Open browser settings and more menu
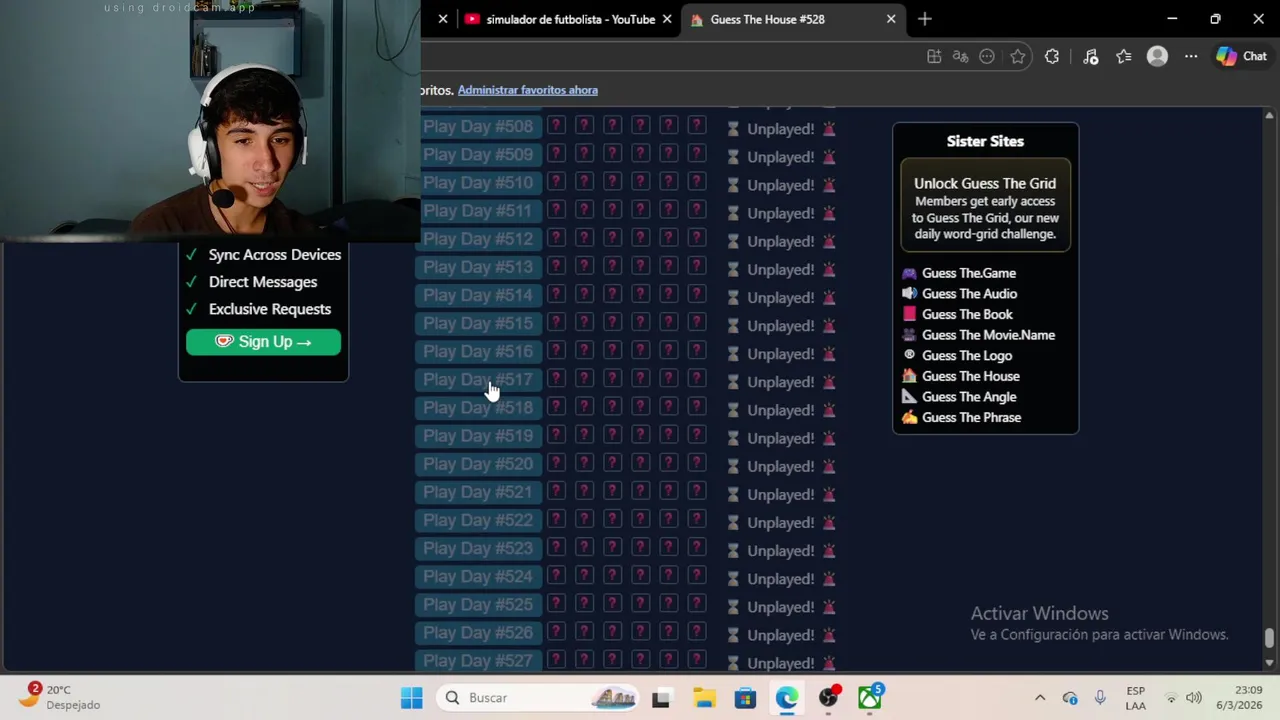Screen dimensions: 1280x720 (x=1191, y=57)
